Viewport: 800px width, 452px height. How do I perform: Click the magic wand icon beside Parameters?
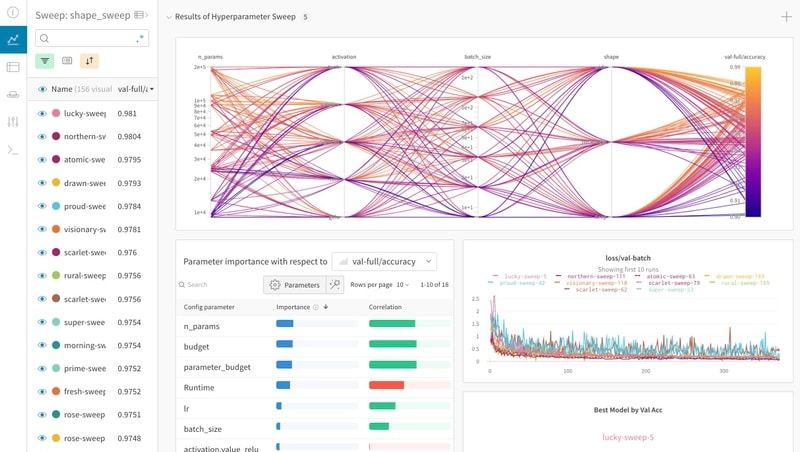(335, 285)
